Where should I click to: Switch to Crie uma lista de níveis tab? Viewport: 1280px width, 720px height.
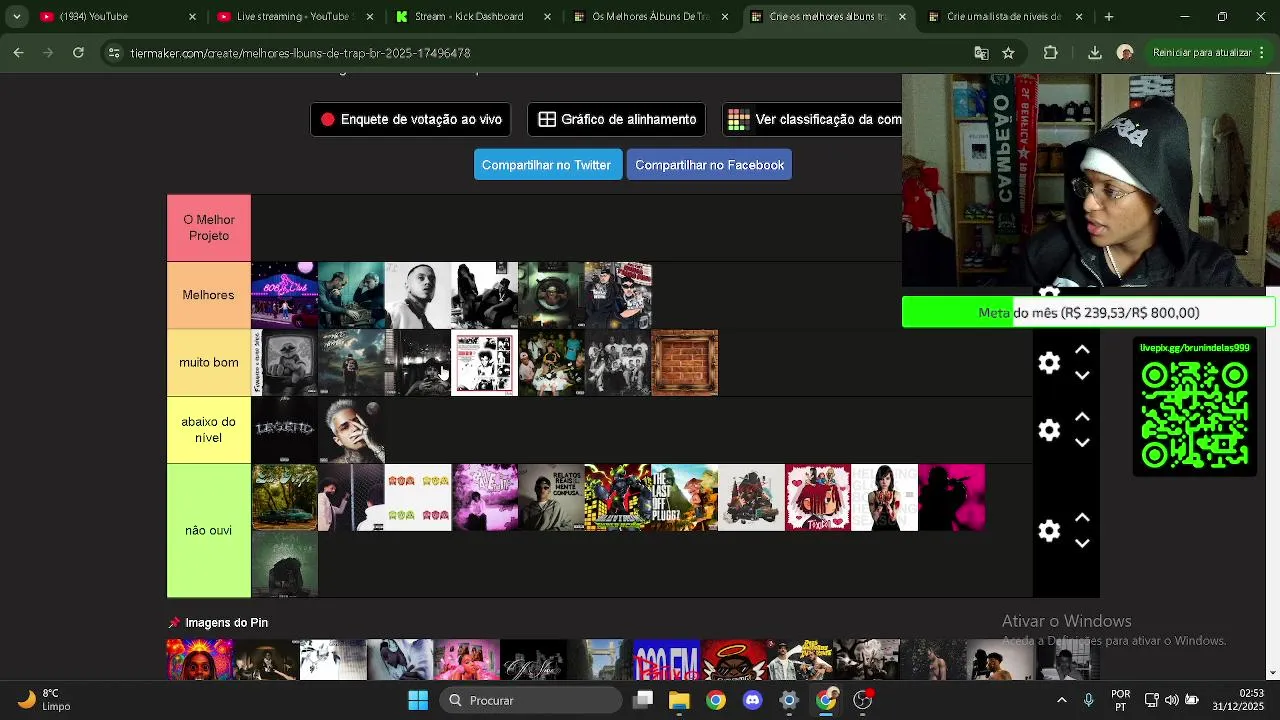(x=1003, y=16)
